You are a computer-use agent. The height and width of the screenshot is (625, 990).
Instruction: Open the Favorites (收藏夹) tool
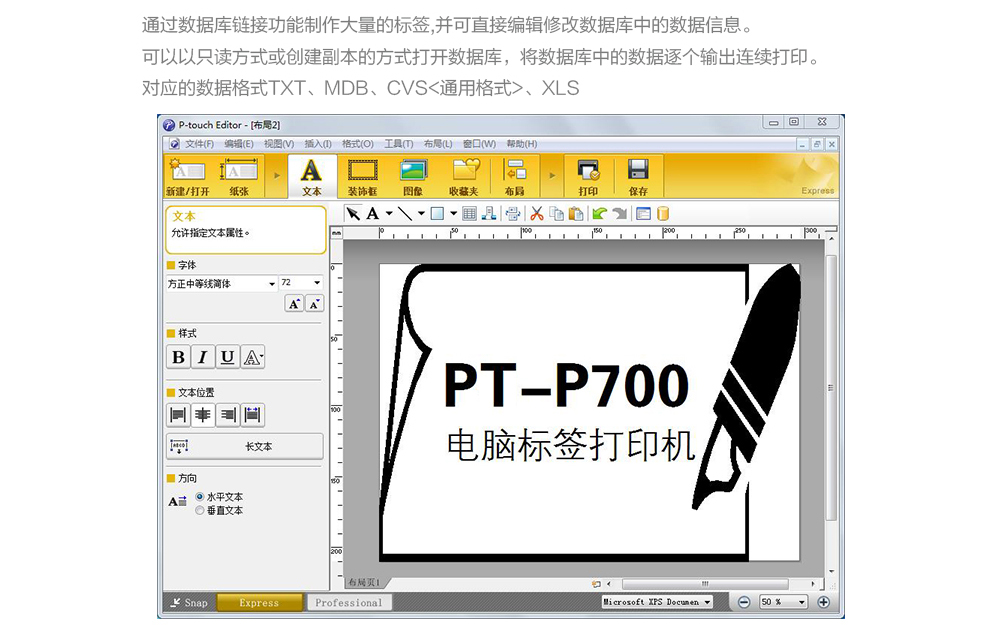[464, 176]
